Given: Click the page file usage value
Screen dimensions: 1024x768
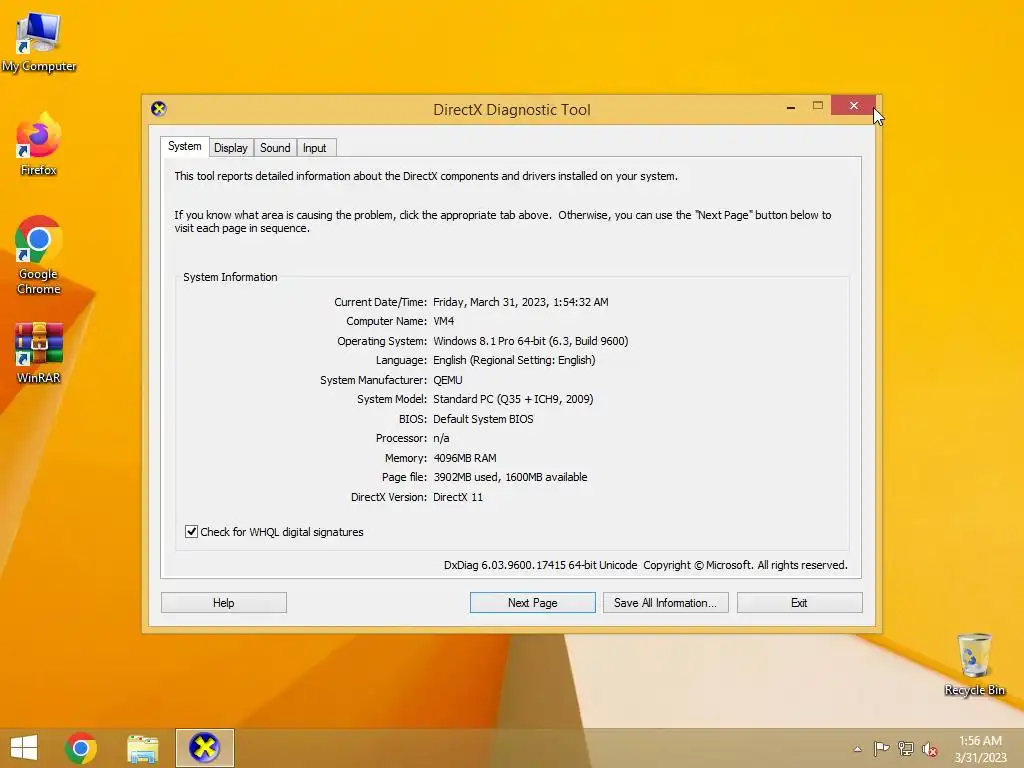Looking at the screenshot, I should [x=510, y=477].
